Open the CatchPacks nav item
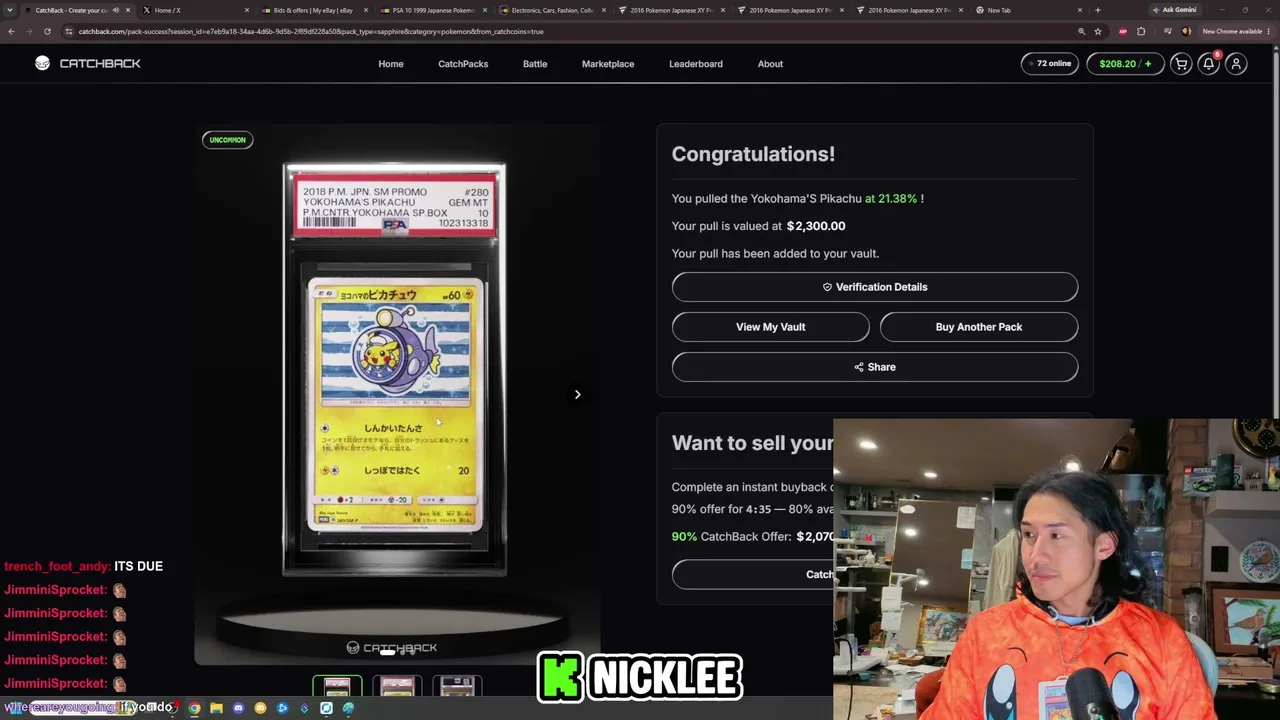Image resolution: width=1280 pixels, height=720 pixels. 463,64
